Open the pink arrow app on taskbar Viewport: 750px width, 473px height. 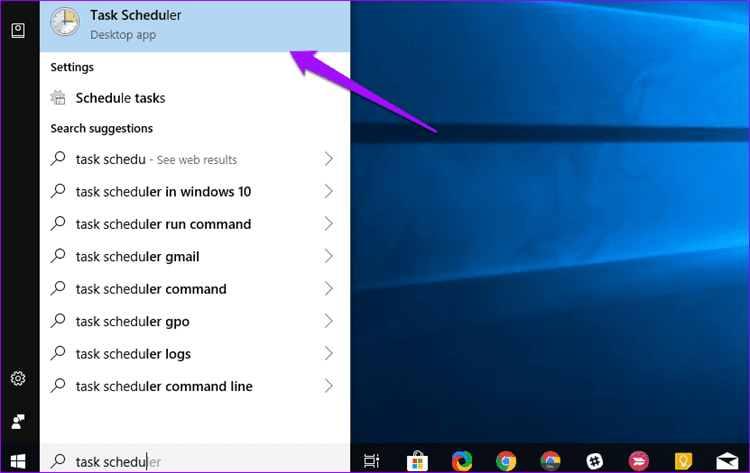639,461
